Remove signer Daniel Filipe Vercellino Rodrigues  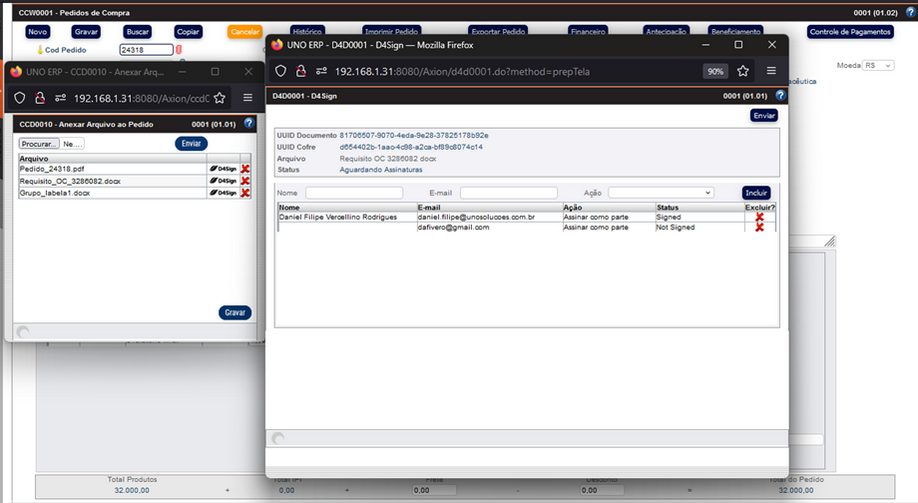tap(759, 217)
